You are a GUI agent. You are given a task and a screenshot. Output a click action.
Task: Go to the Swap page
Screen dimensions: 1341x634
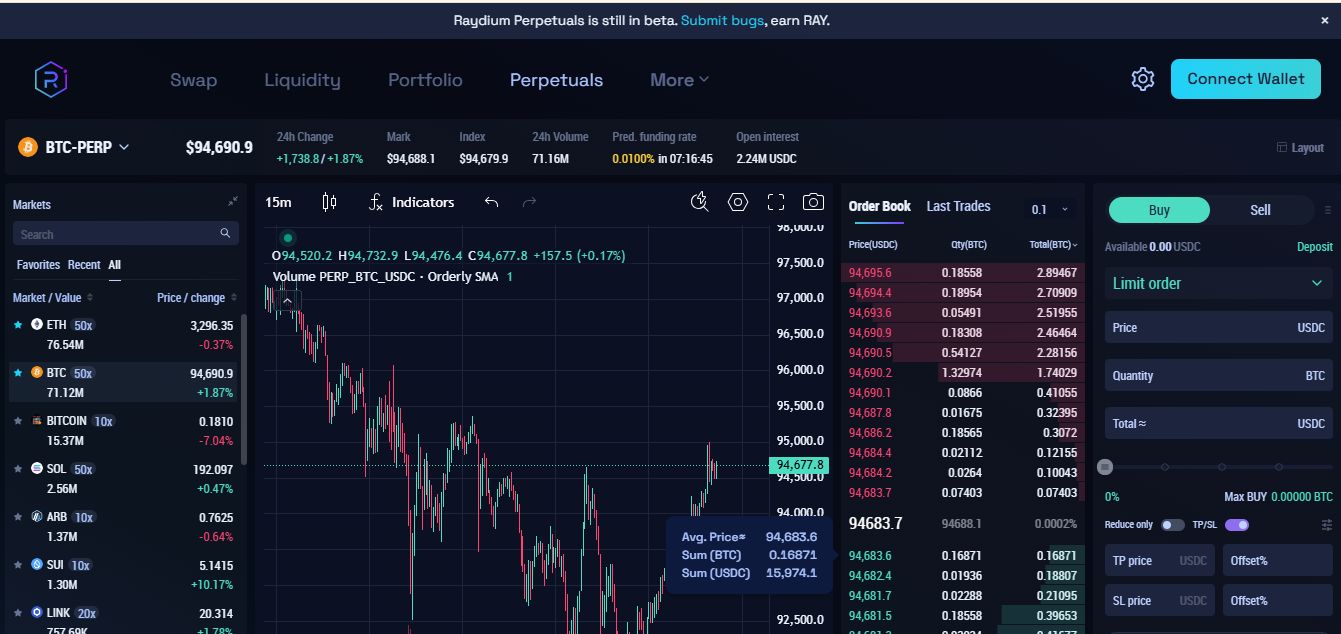coord(193,80)
